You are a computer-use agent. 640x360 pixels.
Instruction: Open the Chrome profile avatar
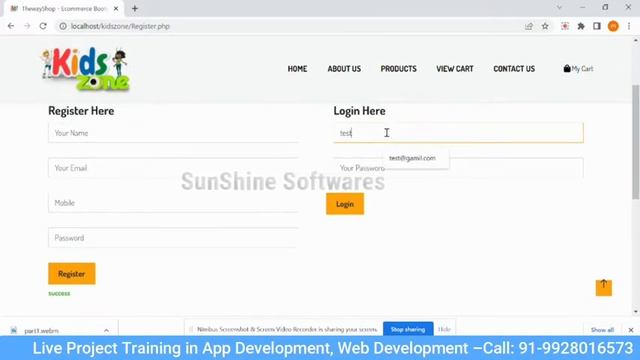(613, 26)
